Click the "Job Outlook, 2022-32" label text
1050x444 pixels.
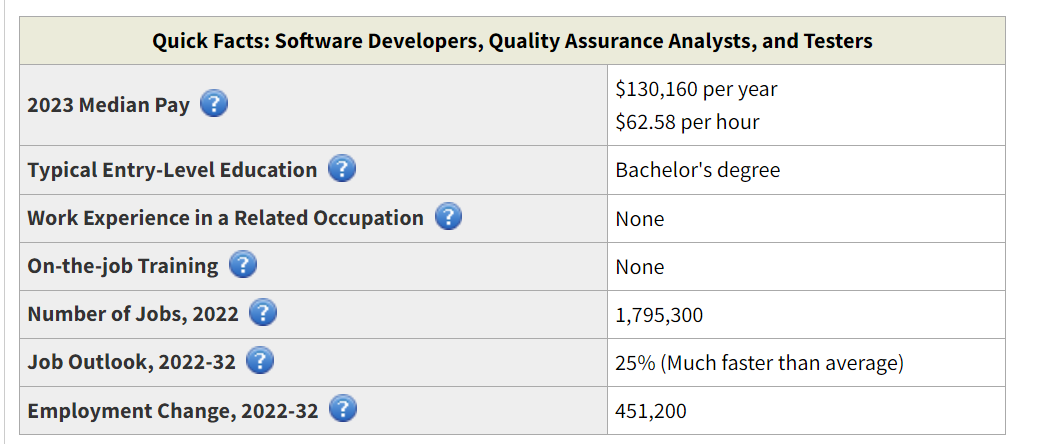click(131, 362)
